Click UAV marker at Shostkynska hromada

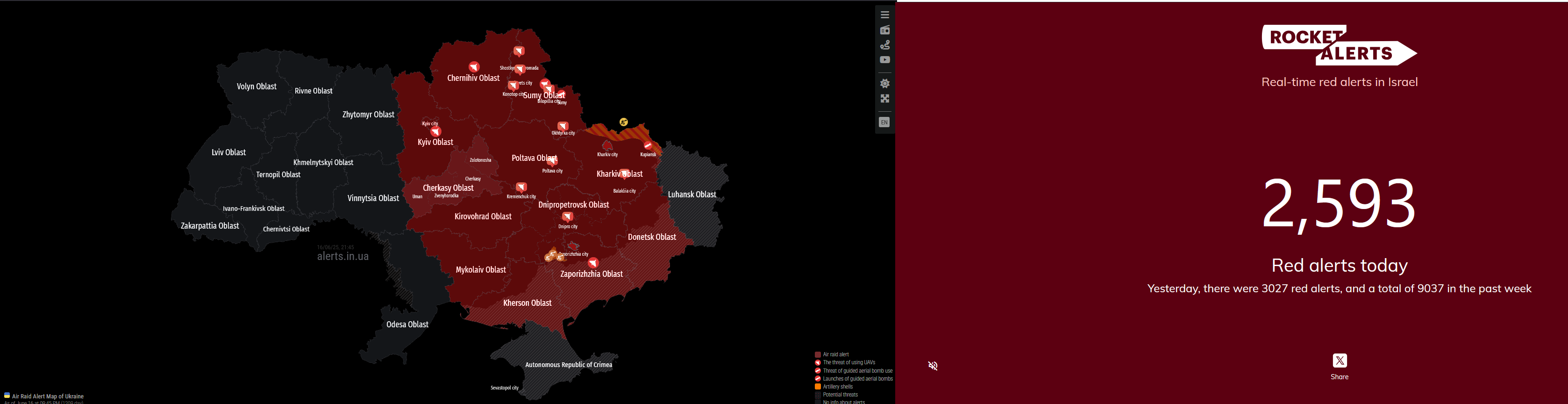pos(520,69)
